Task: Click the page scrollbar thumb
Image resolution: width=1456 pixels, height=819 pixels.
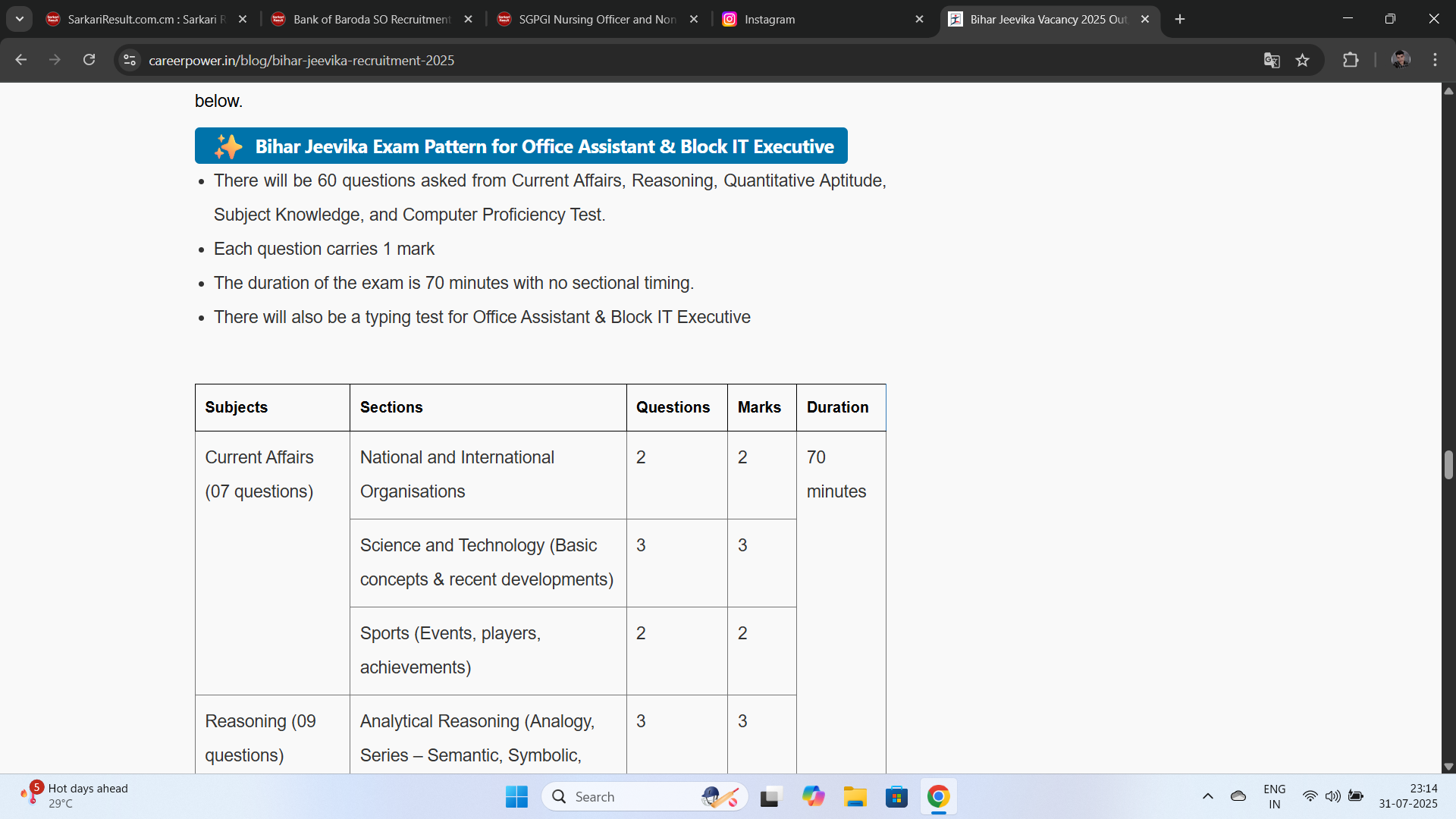Action: pos(1448,464)
